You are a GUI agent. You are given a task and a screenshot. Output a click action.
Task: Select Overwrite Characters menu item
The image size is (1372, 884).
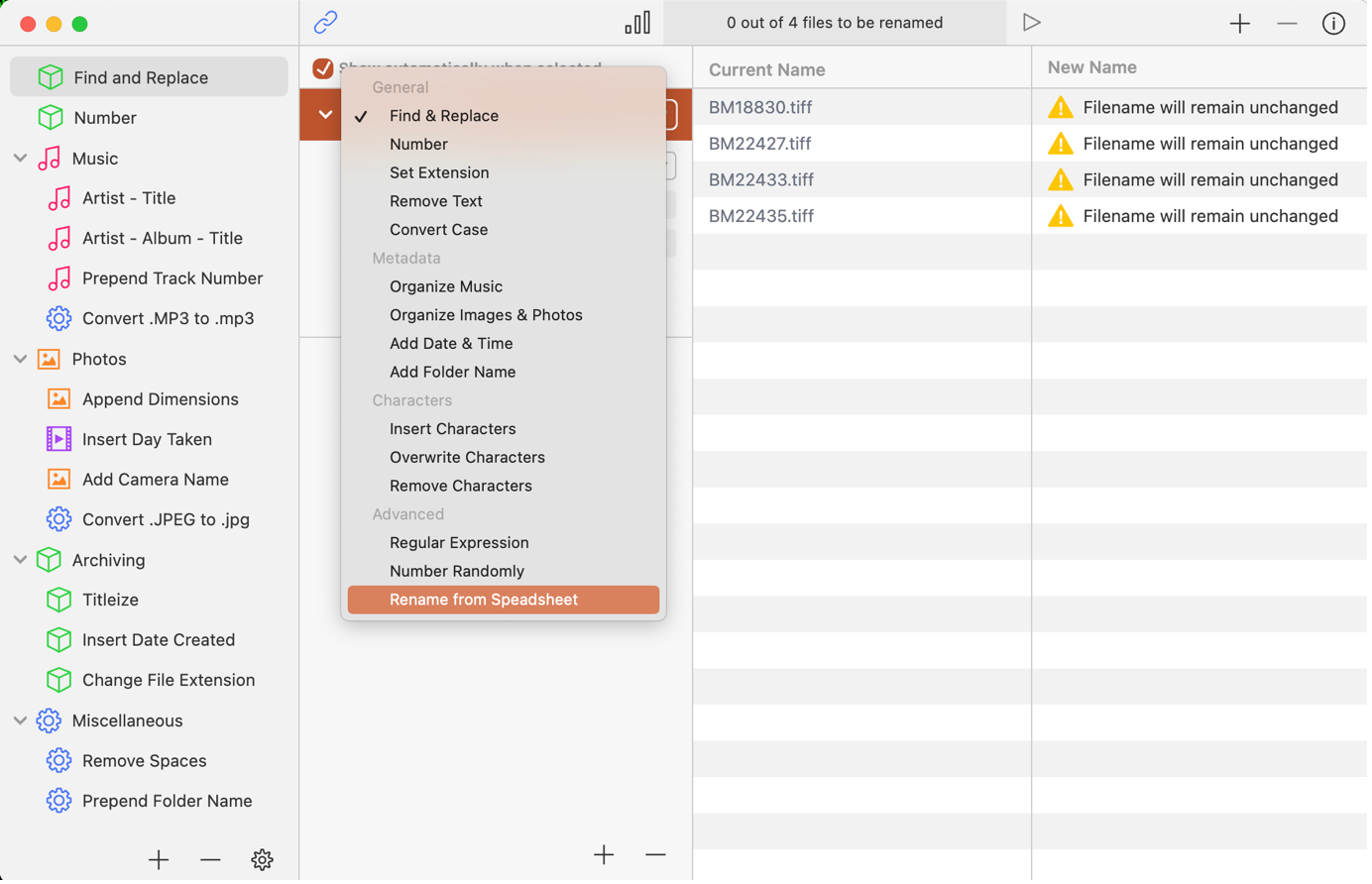[x=505, y=459]
